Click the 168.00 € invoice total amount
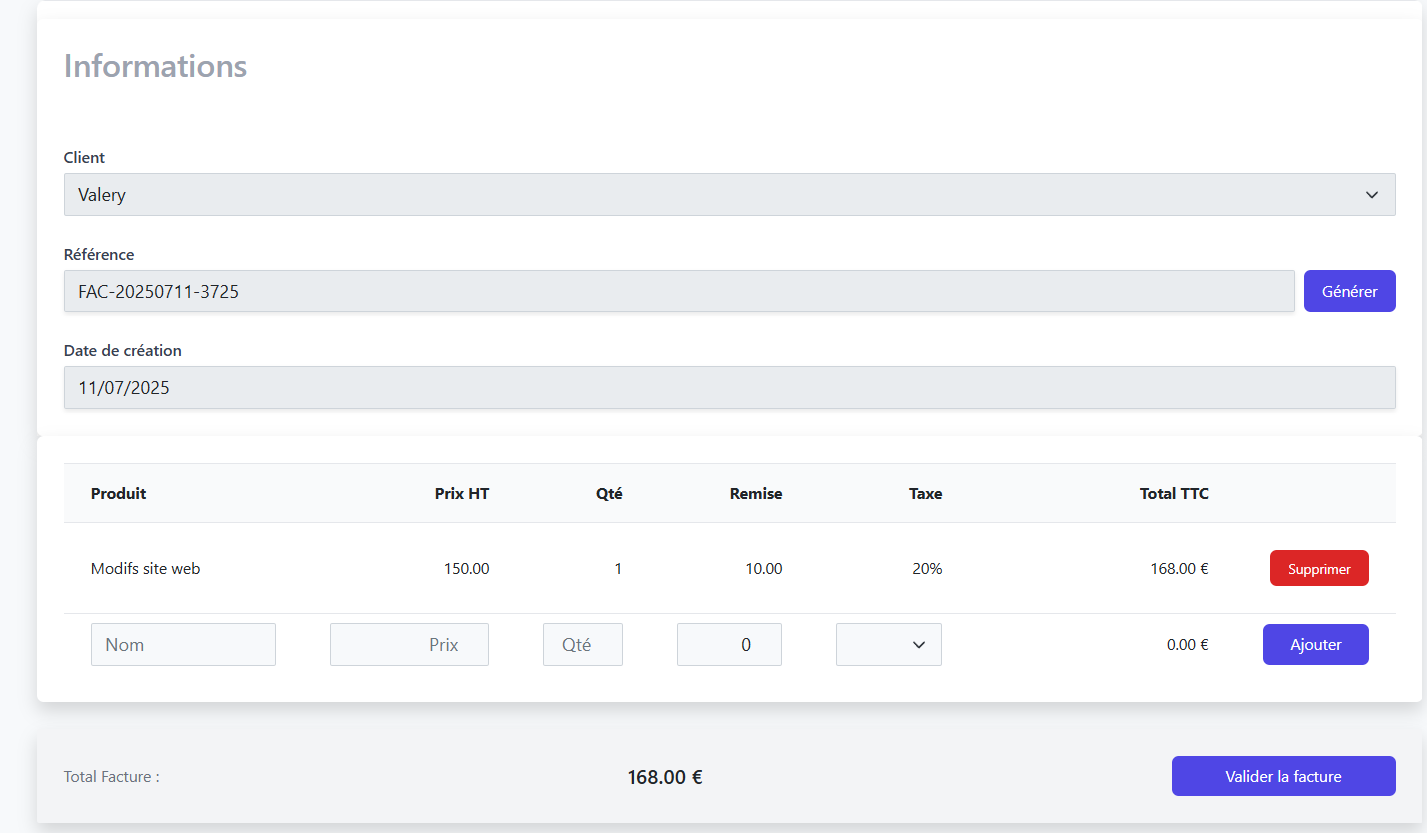The image size is (1427, 833). click(665, 777)
